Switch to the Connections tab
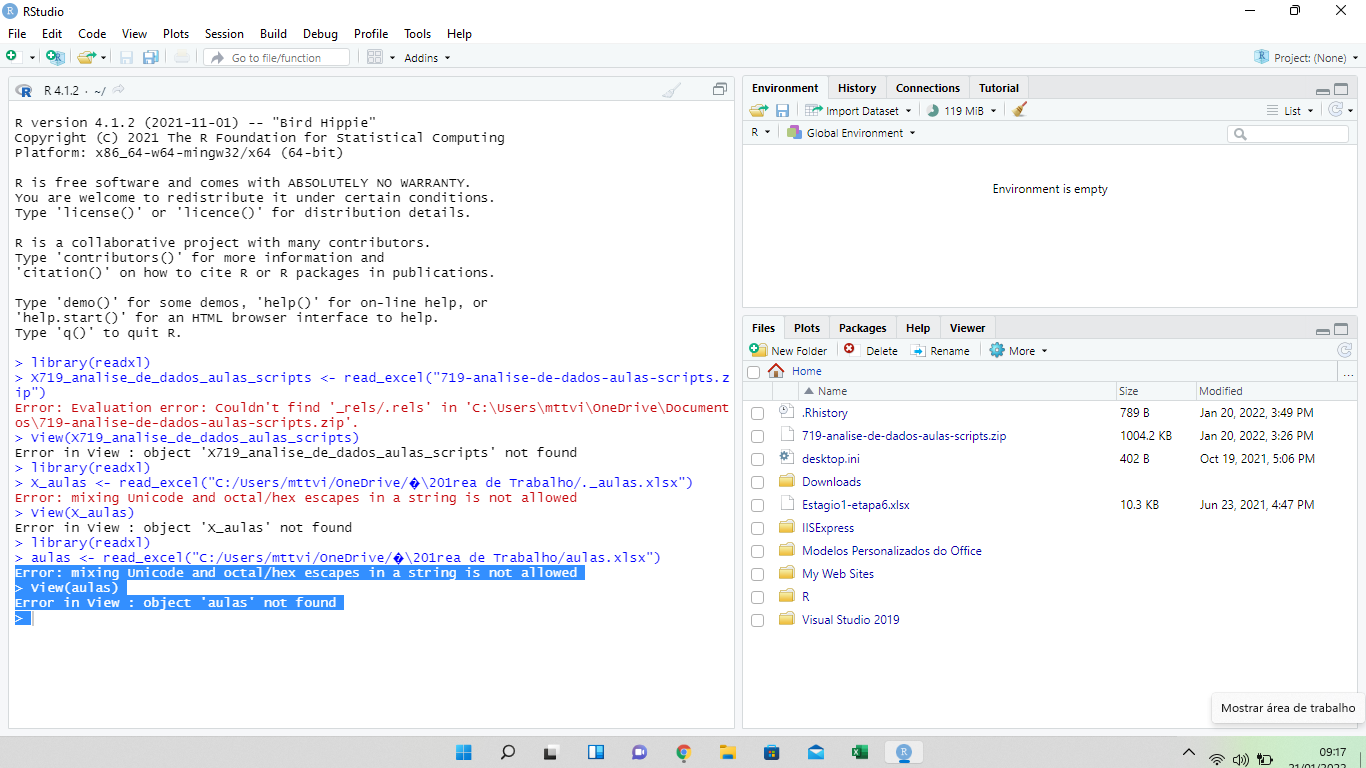The width and height of the screenshot is (1366, 768). click(928, 88)
